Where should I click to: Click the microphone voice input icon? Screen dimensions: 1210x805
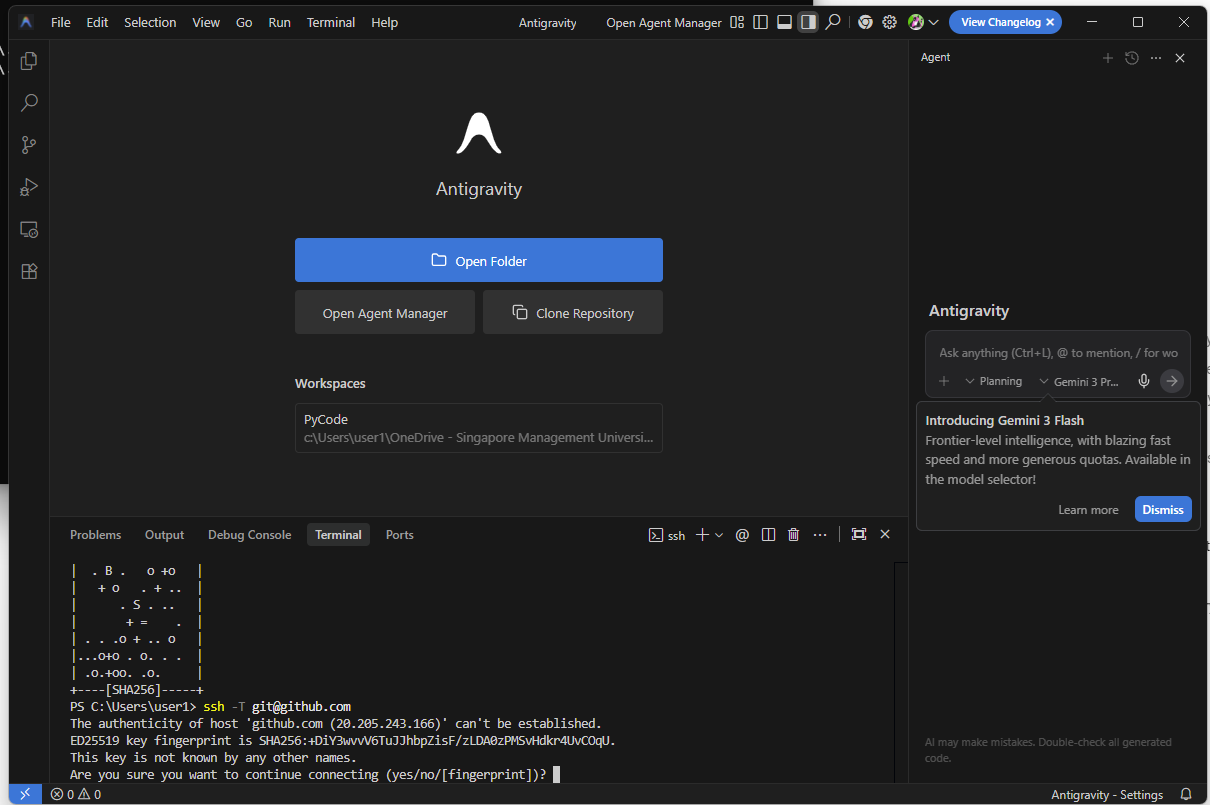[1144, 381]
